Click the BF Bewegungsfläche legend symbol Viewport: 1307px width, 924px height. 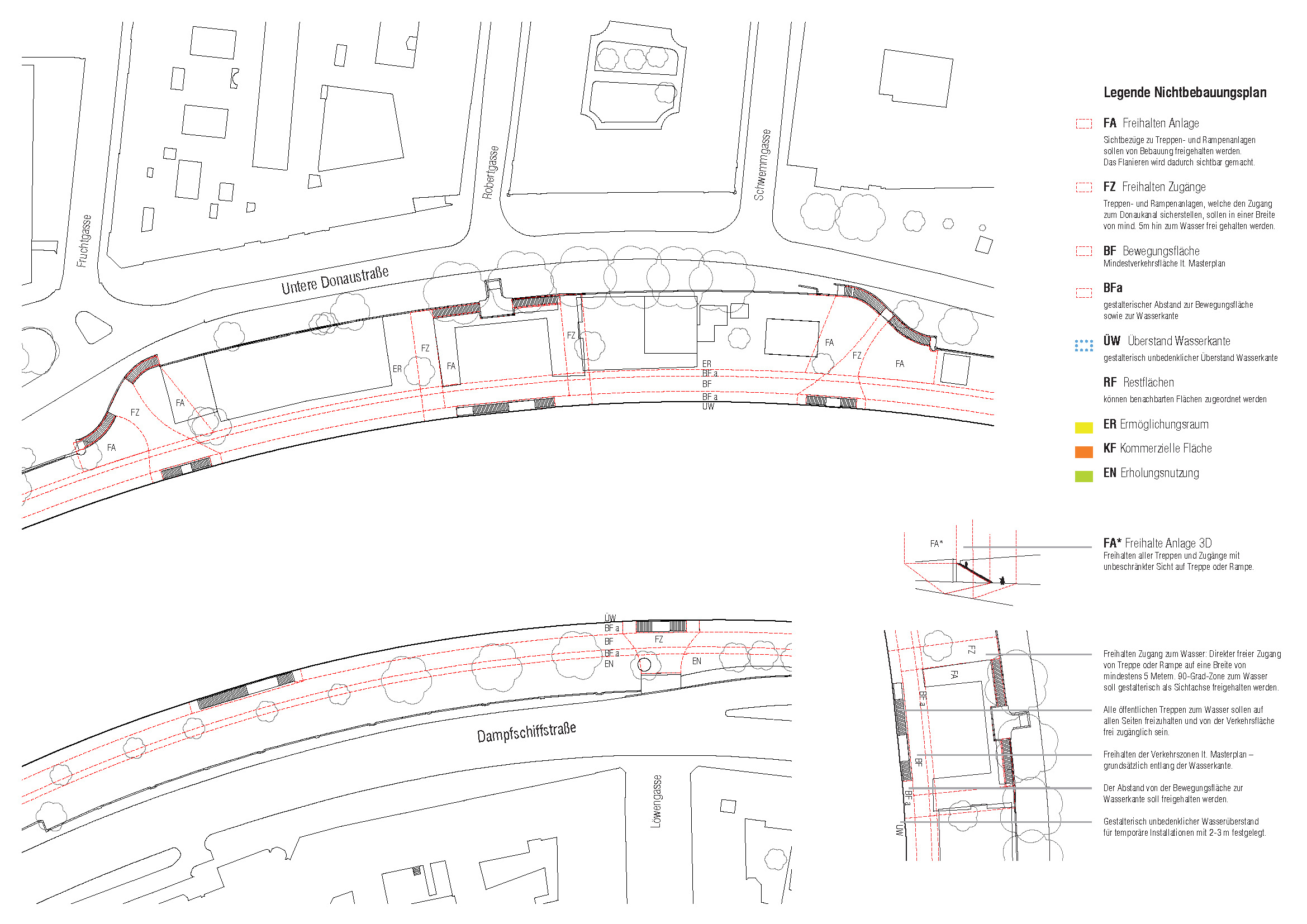point(1083,251)
